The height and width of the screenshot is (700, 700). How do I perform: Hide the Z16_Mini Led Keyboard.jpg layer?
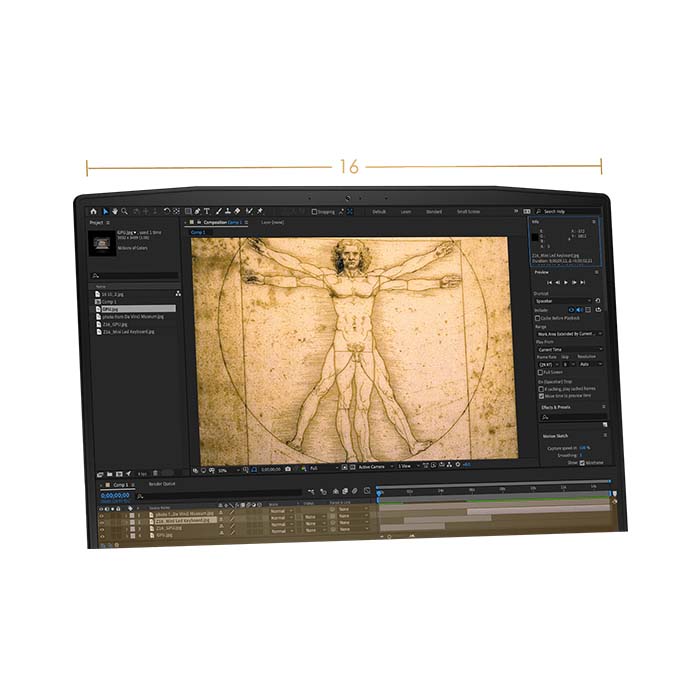tap(102, 520)
